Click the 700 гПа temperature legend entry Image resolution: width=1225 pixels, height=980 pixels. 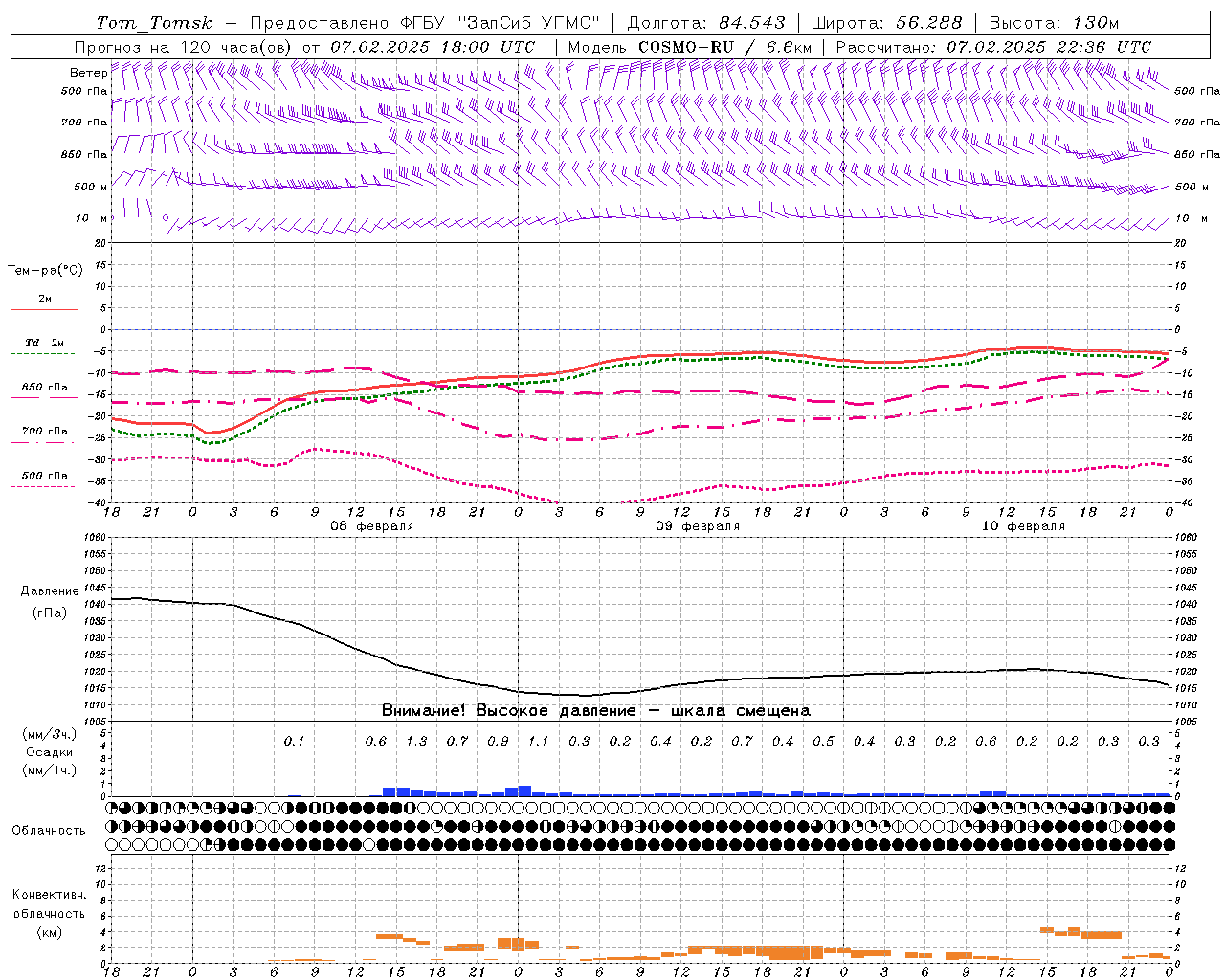point(45,432)
